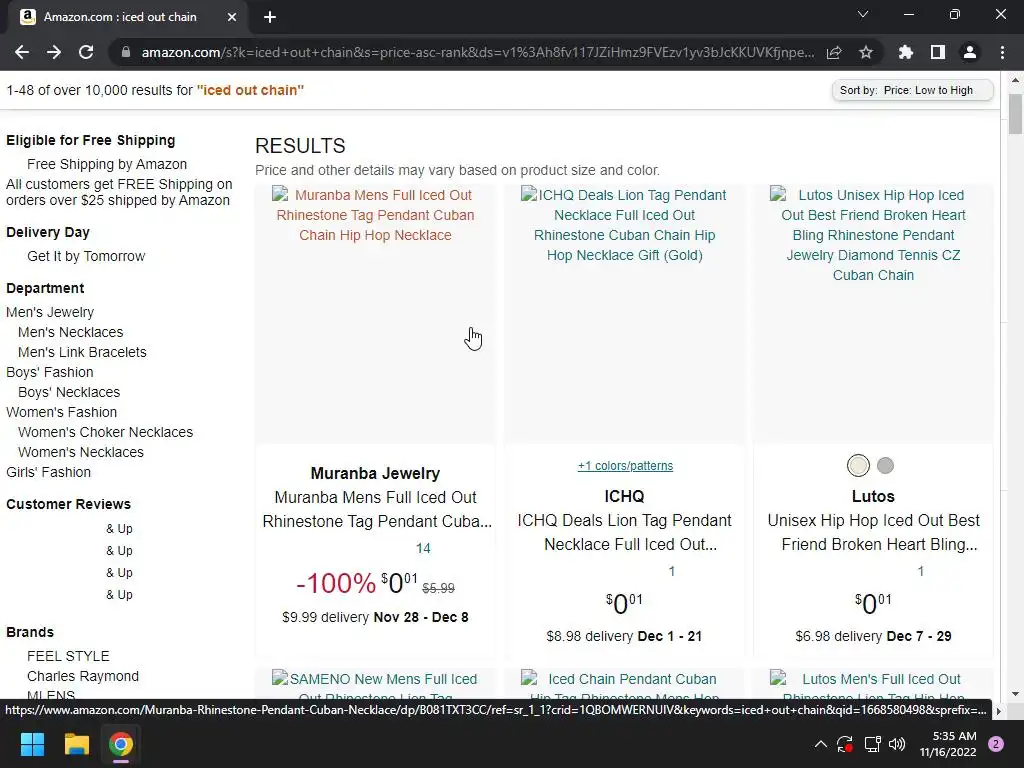The image size is (1024, 768).
Task: Open the volume speaker tray icon
Action: click(897, 744)
